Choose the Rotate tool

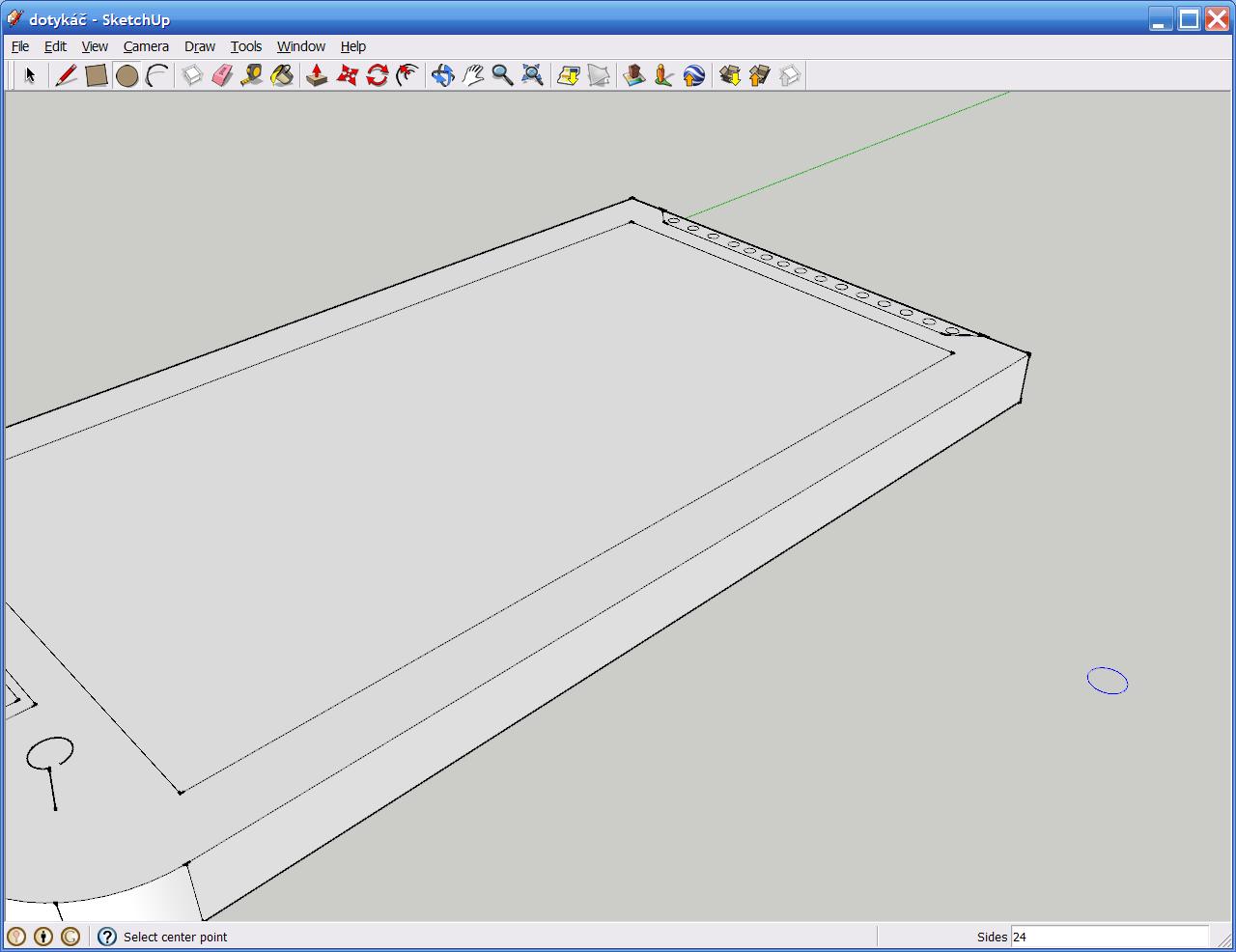(378, 75)
